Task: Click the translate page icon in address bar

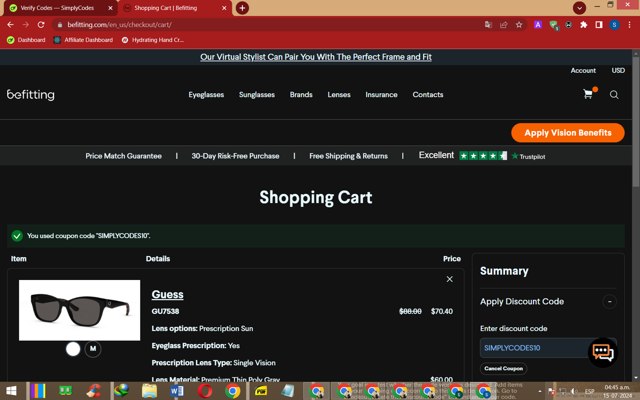Action: [488, 25]
